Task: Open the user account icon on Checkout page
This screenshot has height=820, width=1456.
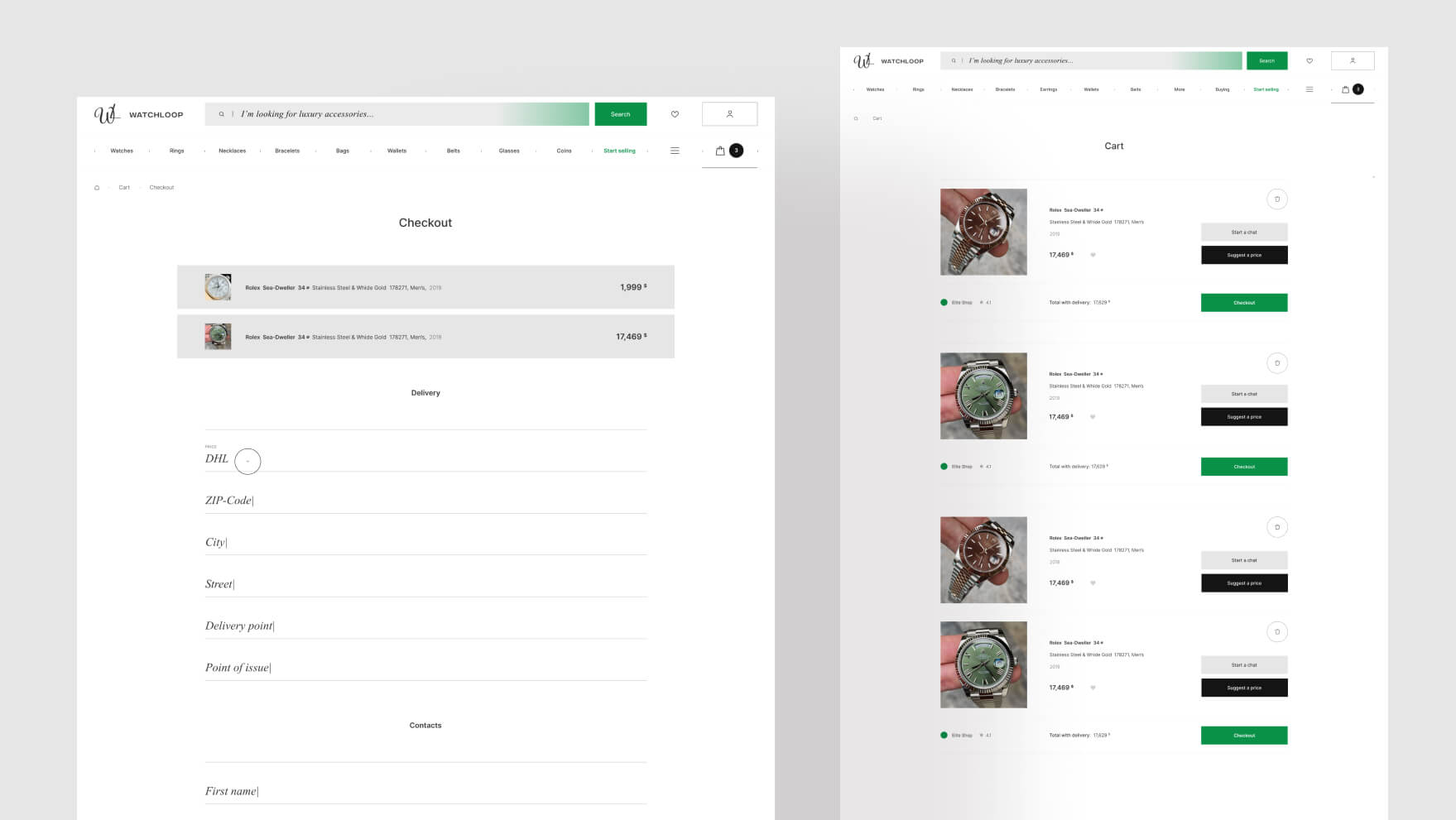Action: pos(729,114)
